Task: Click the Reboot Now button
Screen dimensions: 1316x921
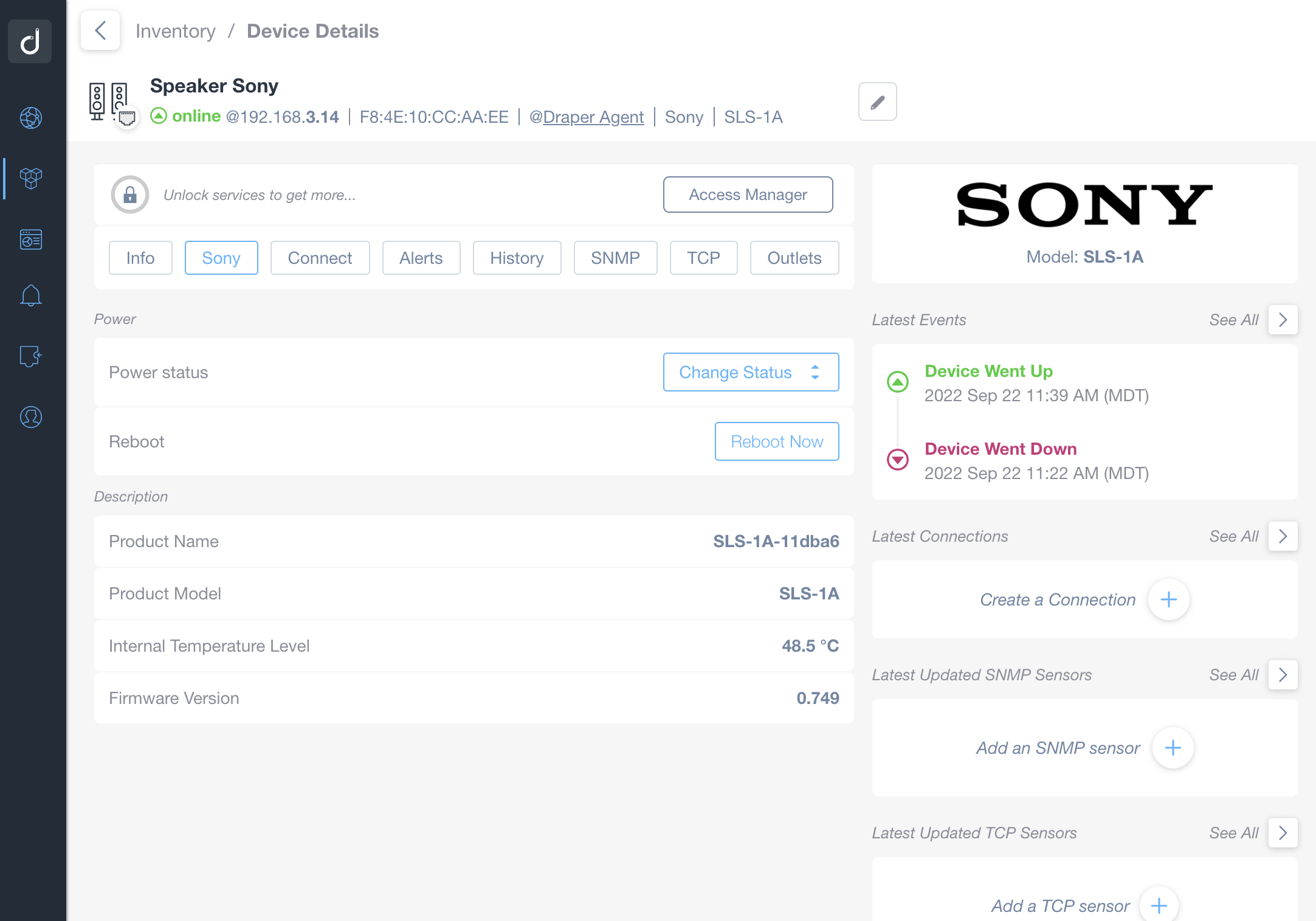Action: (777, 441)
